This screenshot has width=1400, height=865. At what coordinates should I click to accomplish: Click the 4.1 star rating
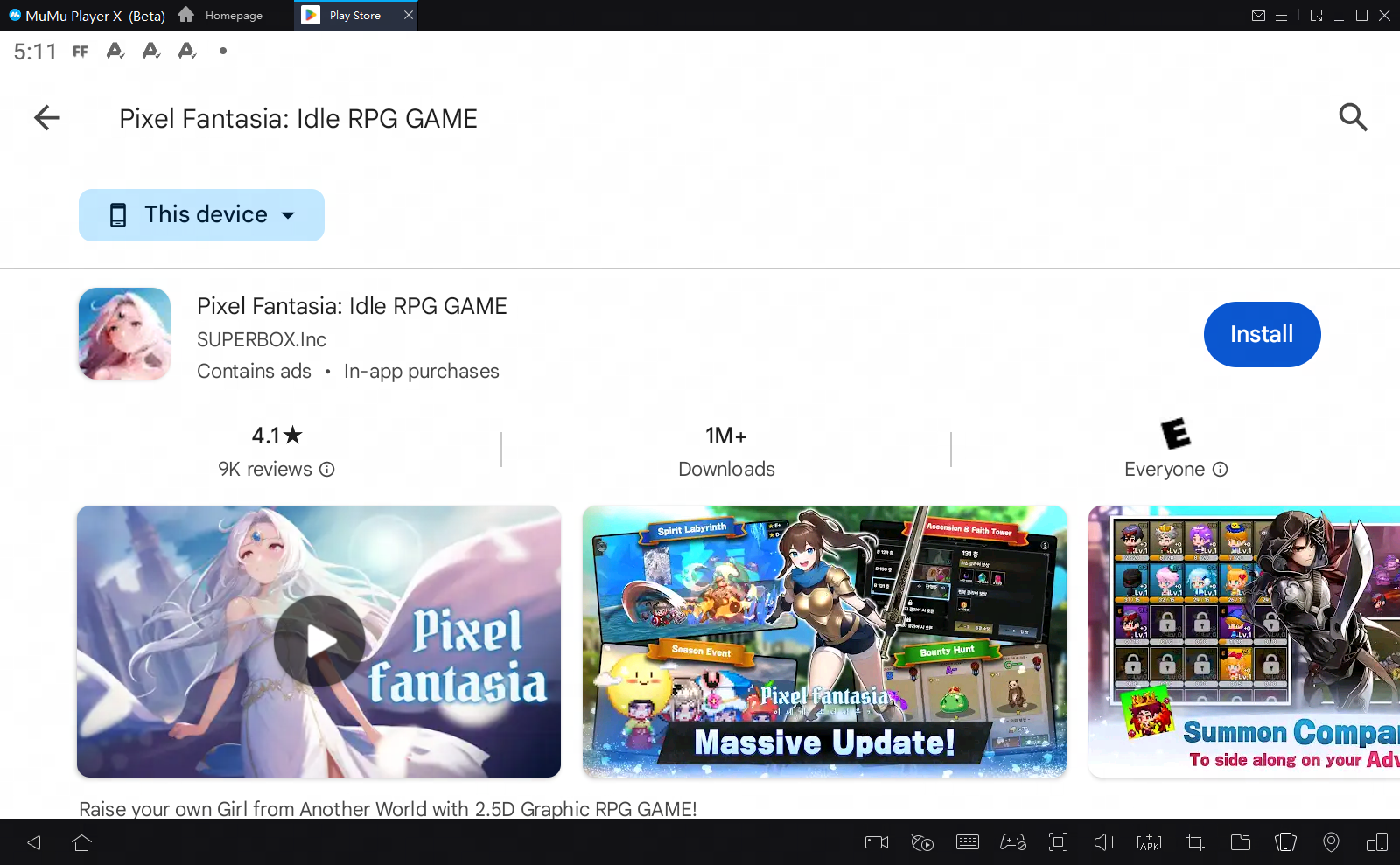point(276,435)
